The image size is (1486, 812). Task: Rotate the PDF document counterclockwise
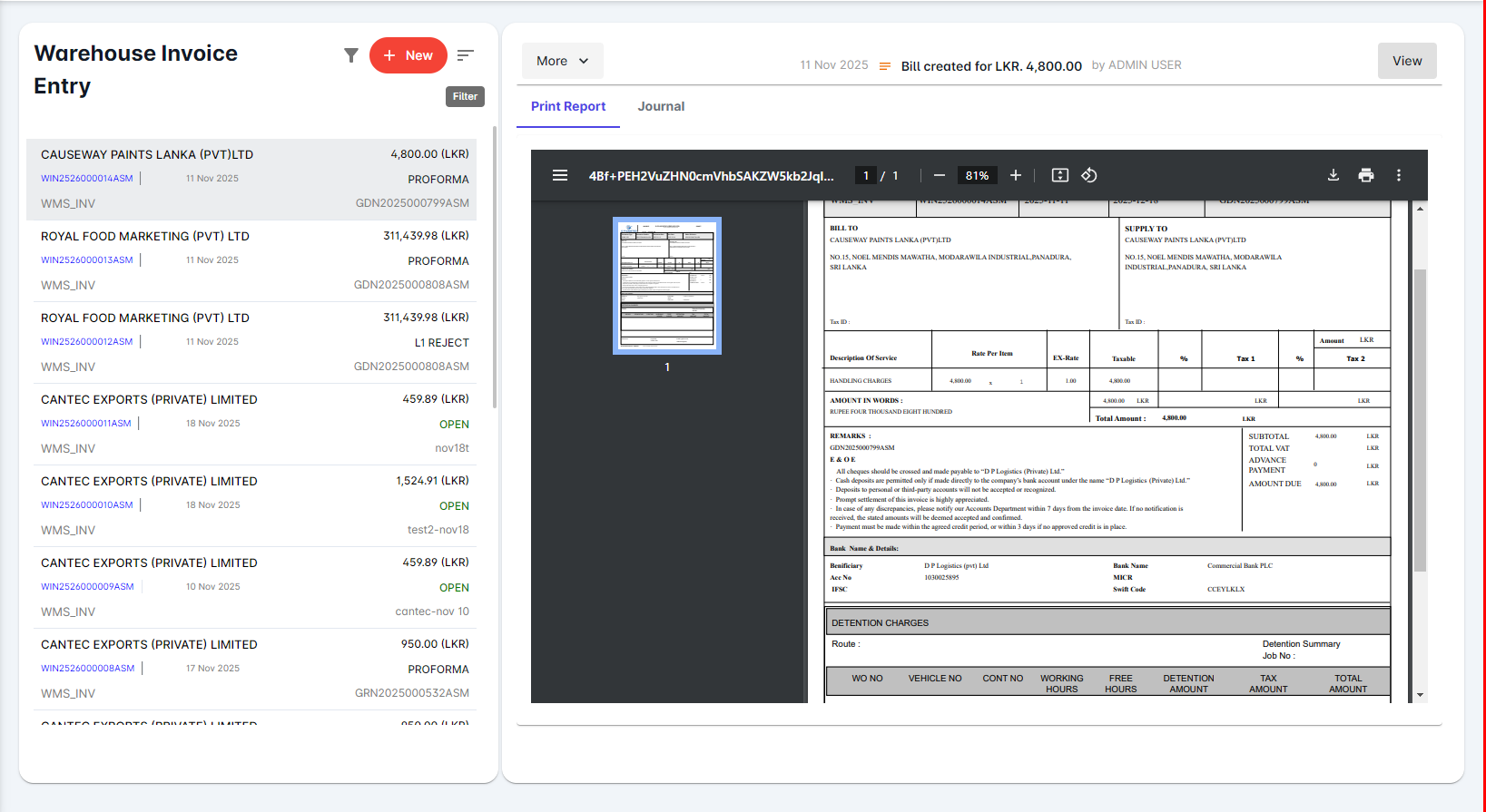pyautogui.click(x=1089, y=175)
